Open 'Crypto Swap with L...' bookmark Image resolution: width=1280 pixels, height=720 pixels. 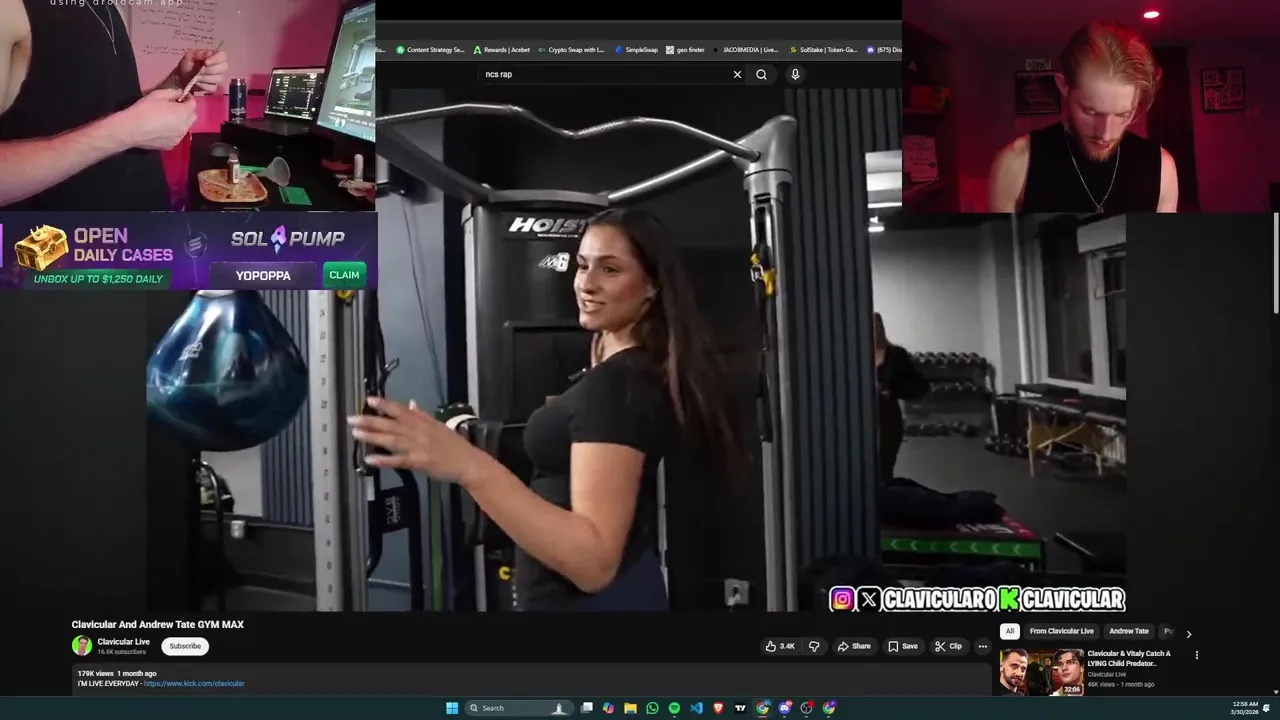(x=571, y=49)
